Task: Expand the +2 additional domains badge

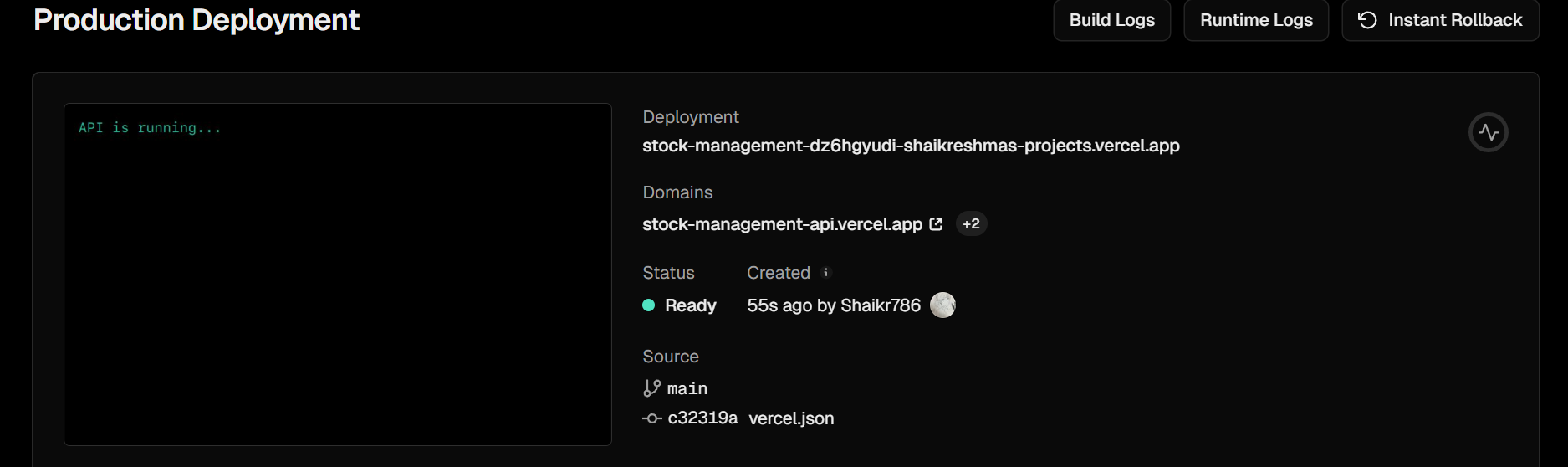Action: coord(971,223)
